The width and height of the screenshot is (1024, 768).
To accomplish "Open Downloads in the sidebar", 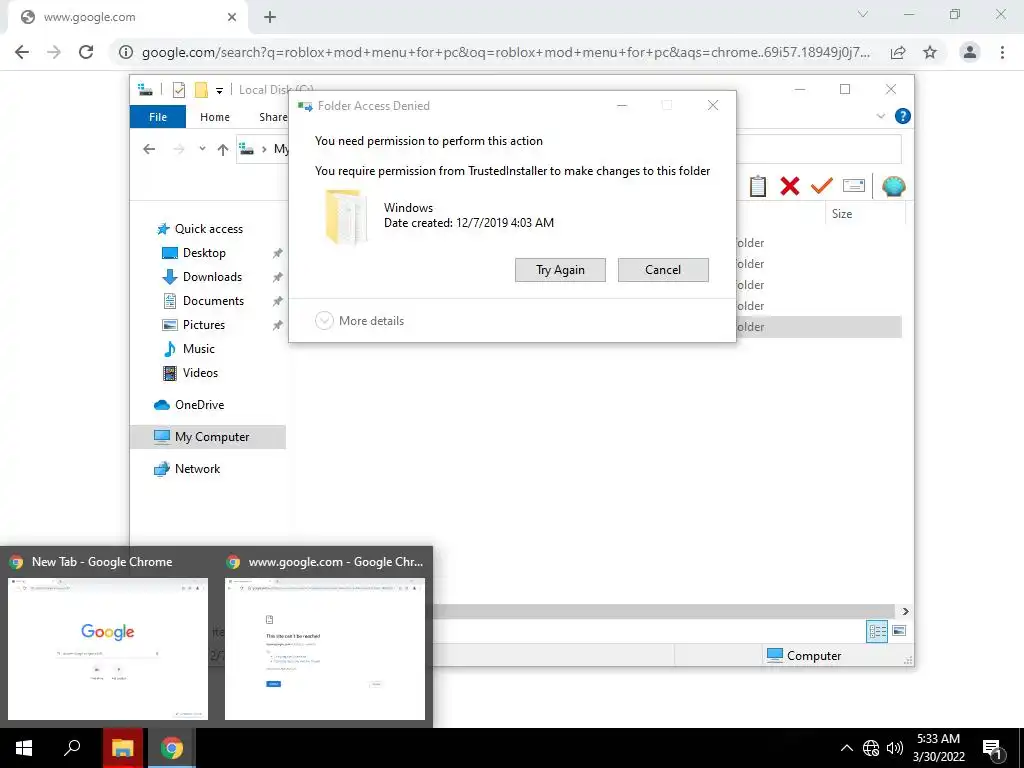I will 202,277.
